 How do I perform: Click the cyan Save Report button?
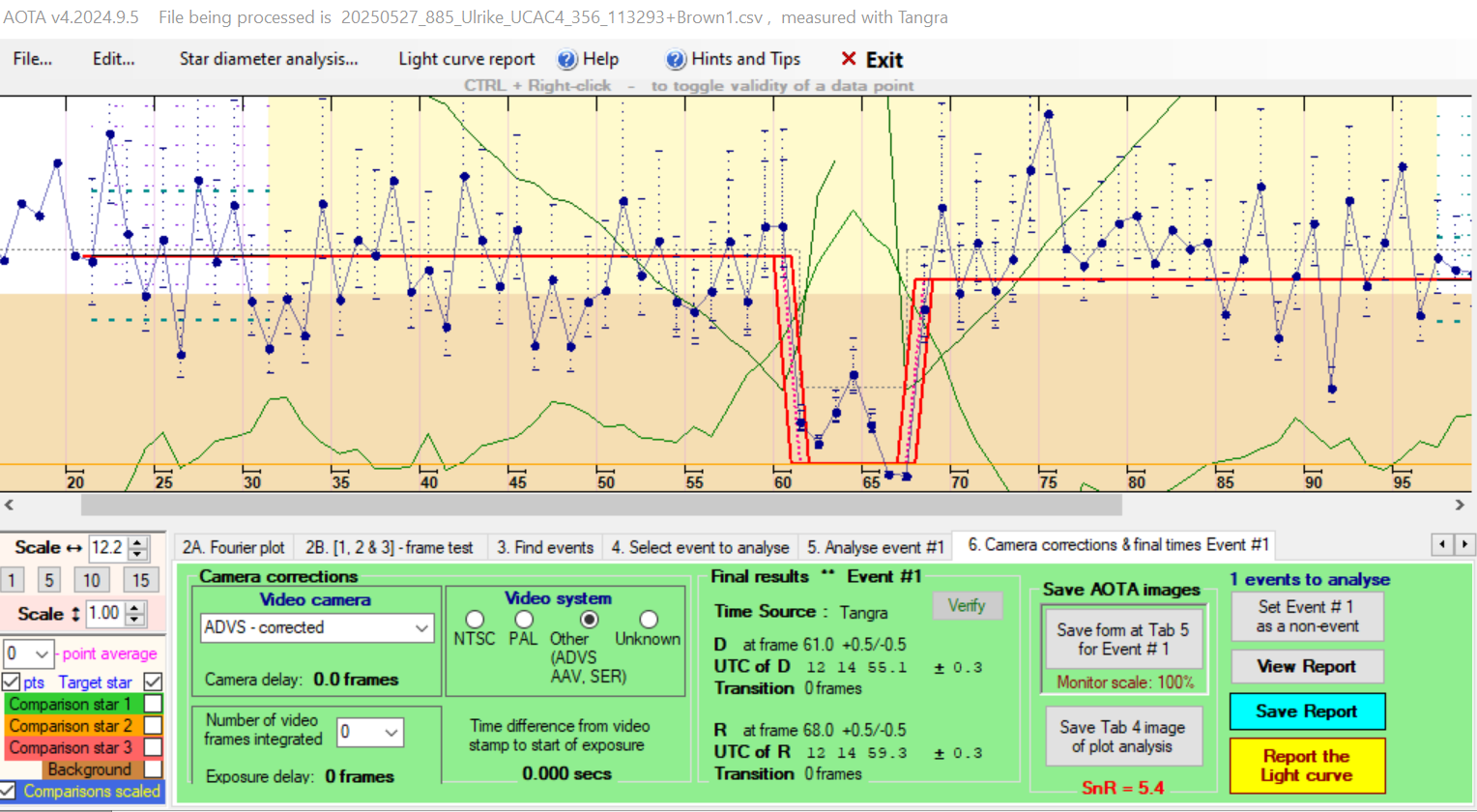coord(1306,711)
